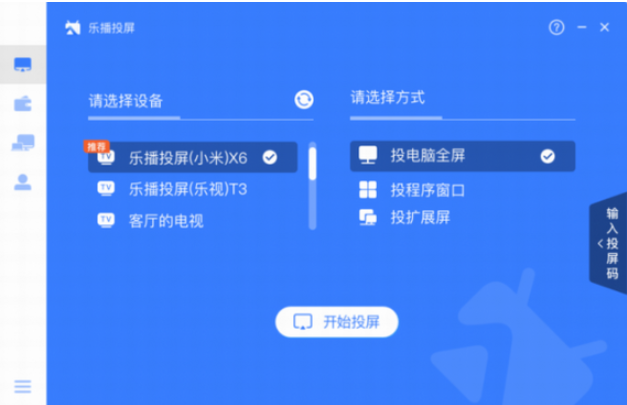Open the user account sidebar icon
This screenshot has height=405, width=627.
[x=23, y=182]
